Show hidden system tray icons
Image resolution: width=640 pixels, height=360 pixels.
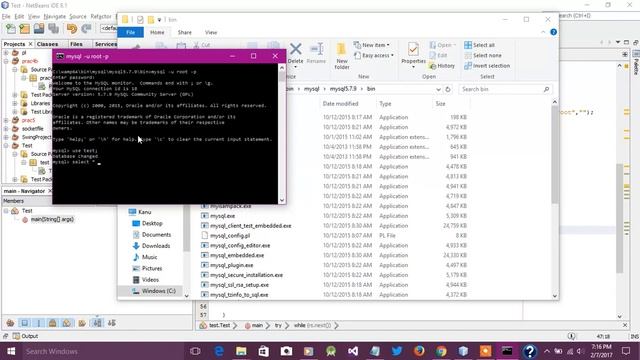(x=547, y=351)
